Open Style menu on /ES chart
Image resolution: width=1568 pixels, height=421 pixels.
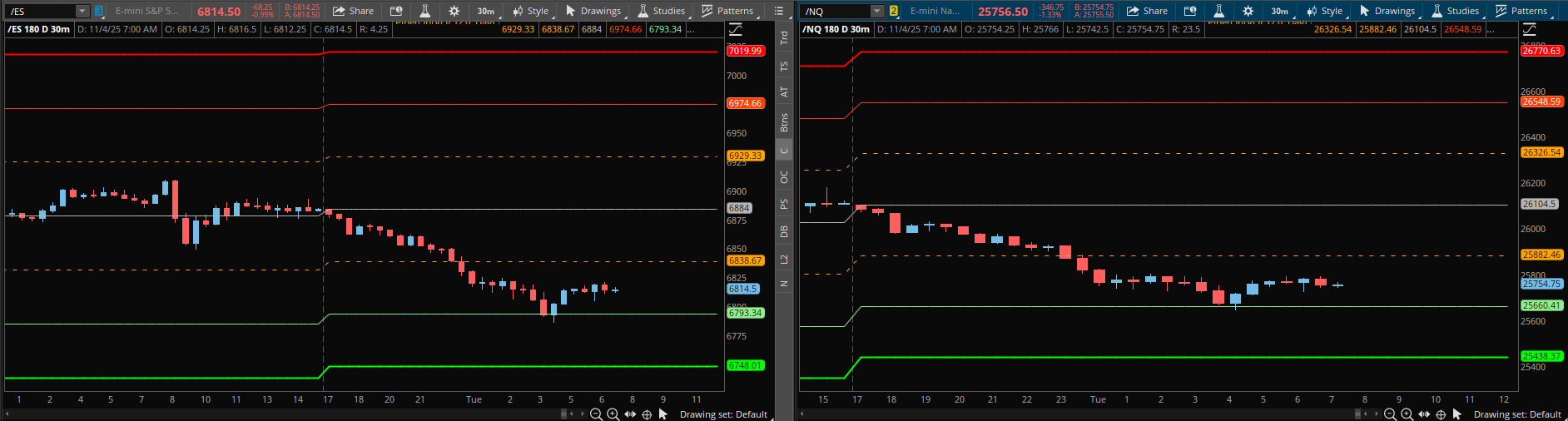coord(530,11)
